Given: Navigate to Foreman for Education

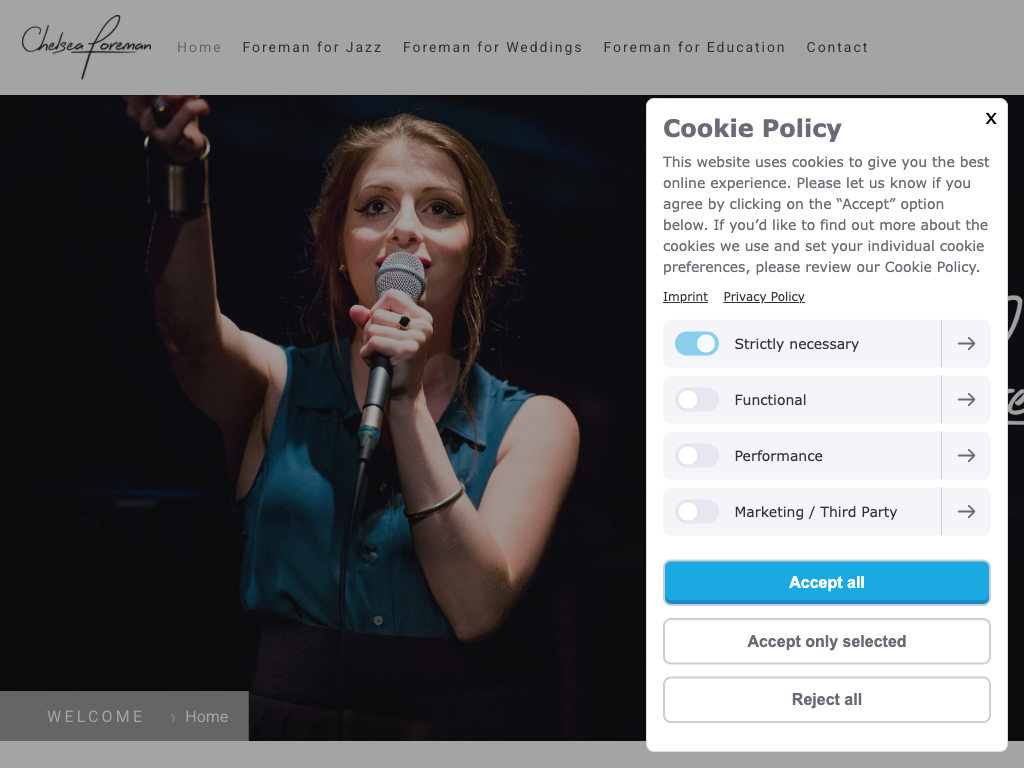Looking at the screenshot, I should (x=694, y=47).
